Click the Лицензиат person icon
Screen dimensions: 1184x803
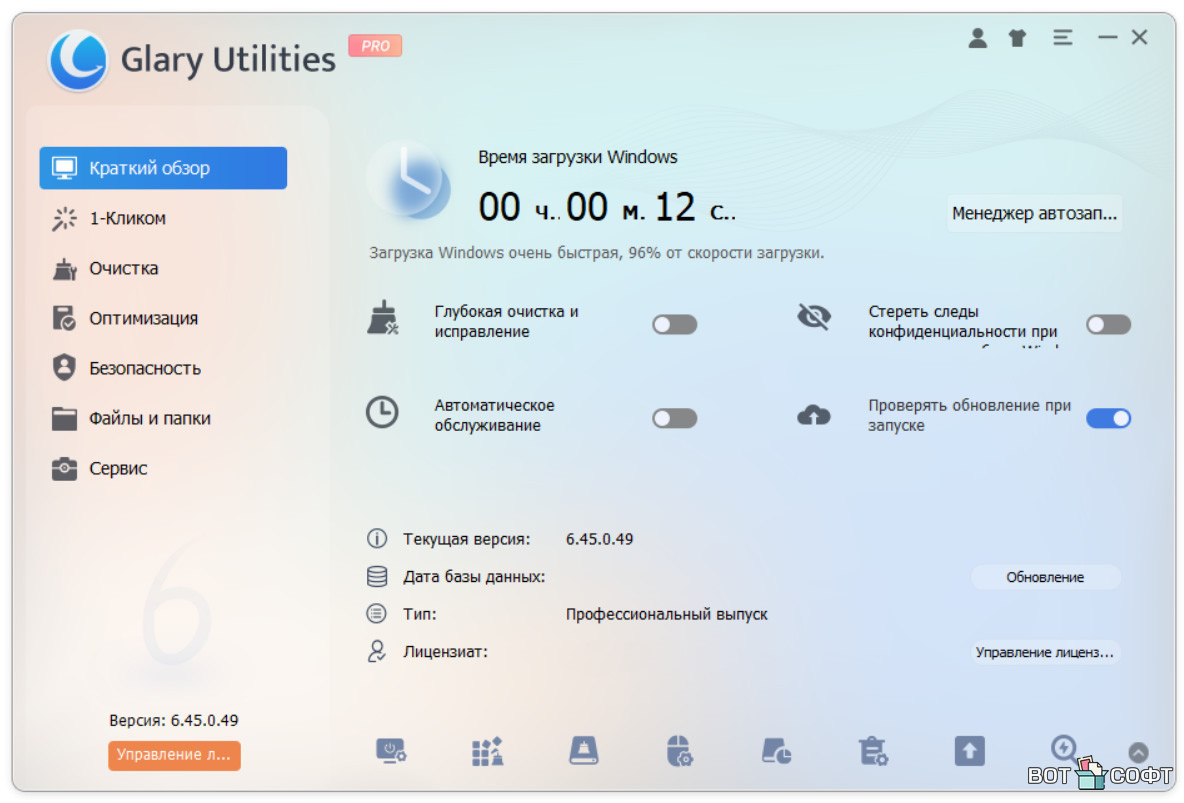pos(377,651)
